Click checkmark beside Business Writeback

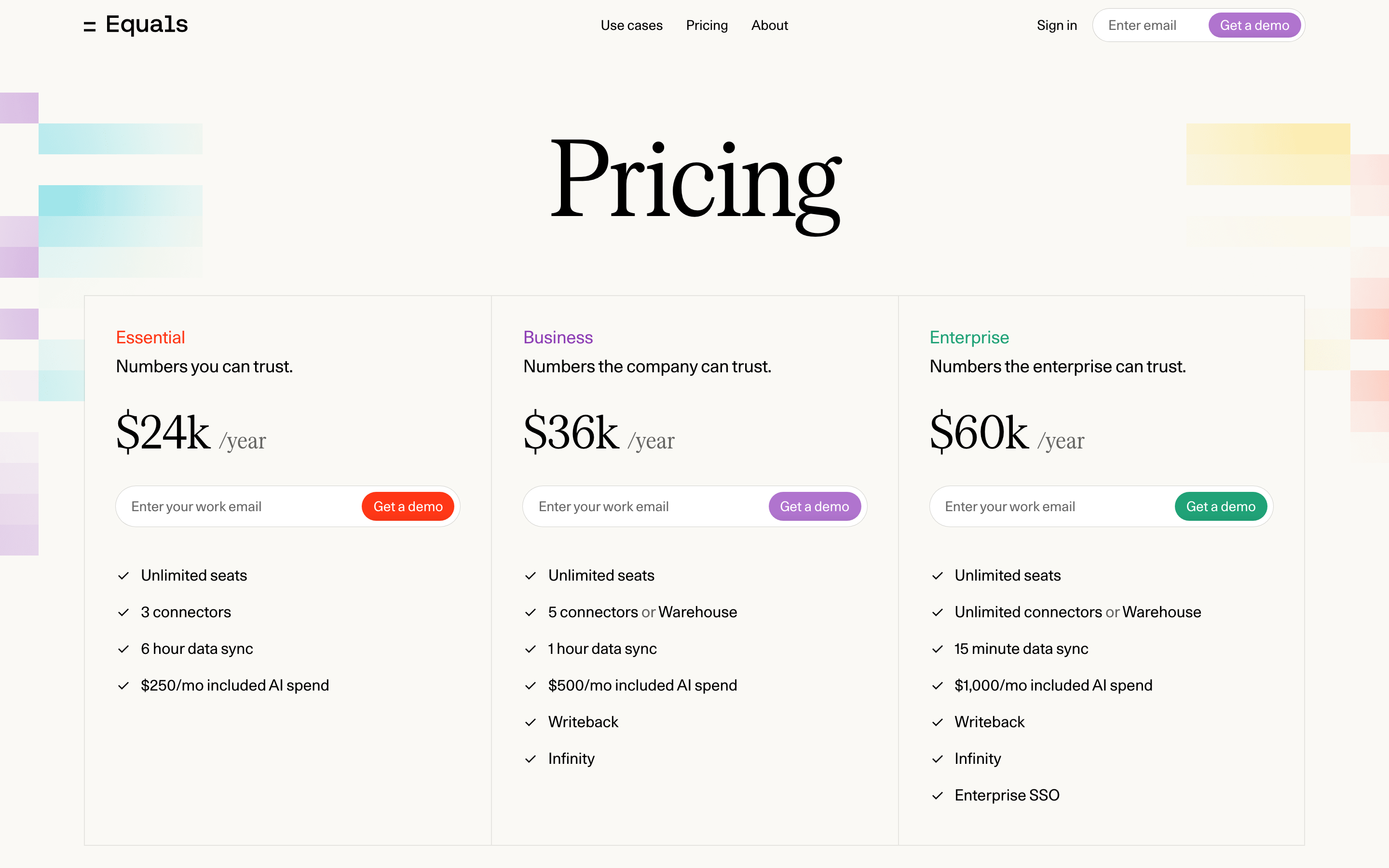(x=531, y=722)
